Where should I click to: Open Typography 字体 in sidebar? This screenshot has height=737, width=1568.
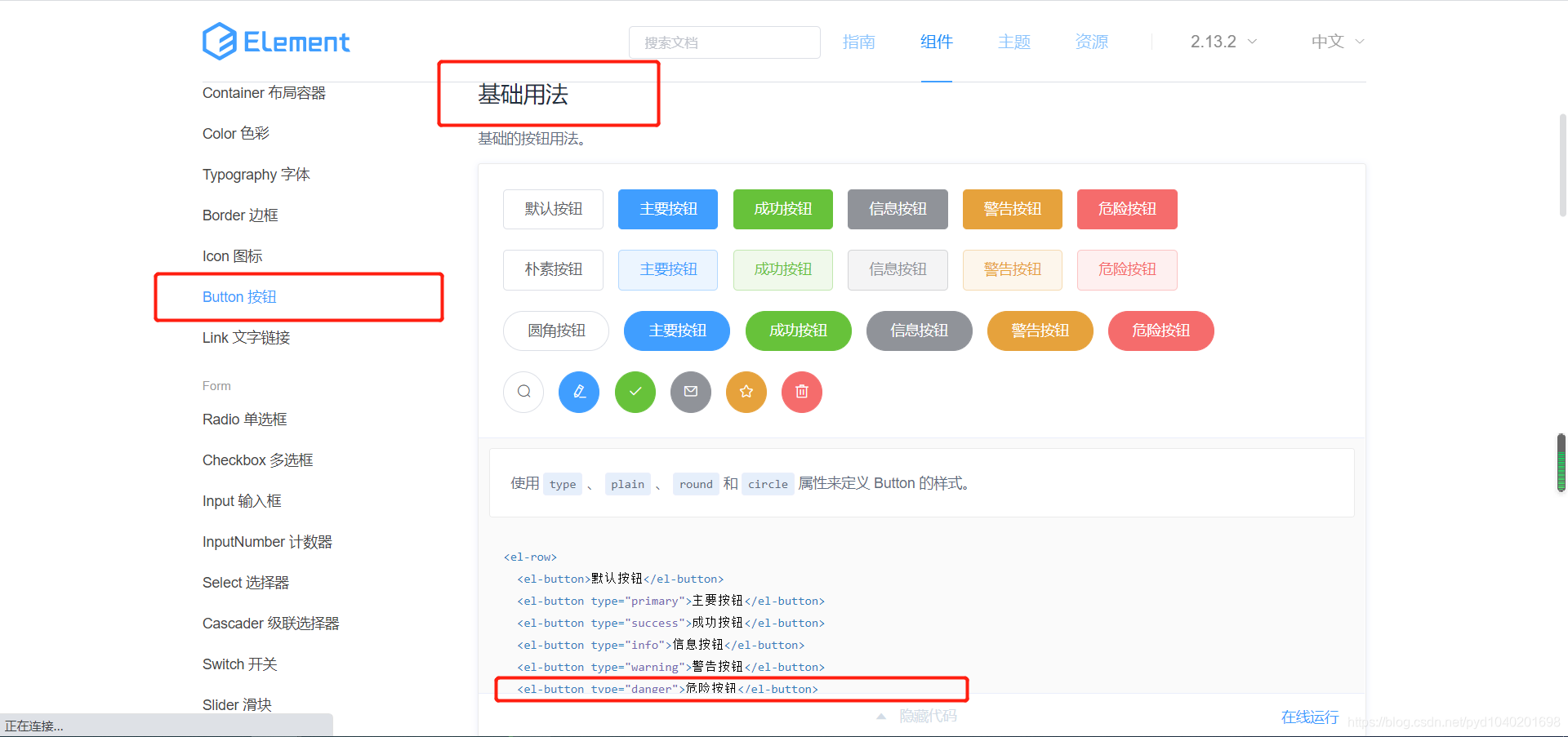tap(256, 175)
